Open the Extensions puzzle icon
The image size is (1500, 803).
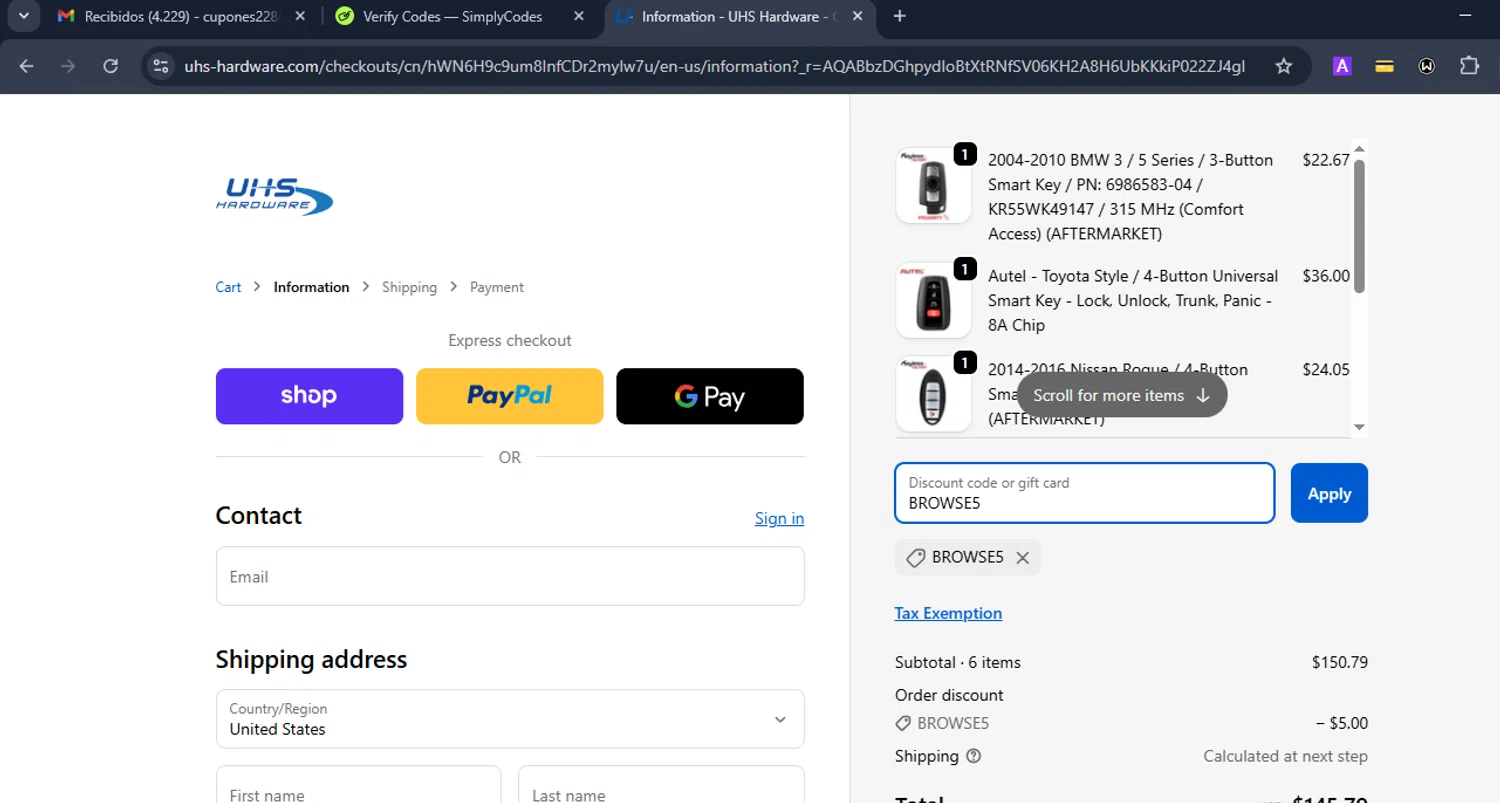(1469, 66)
